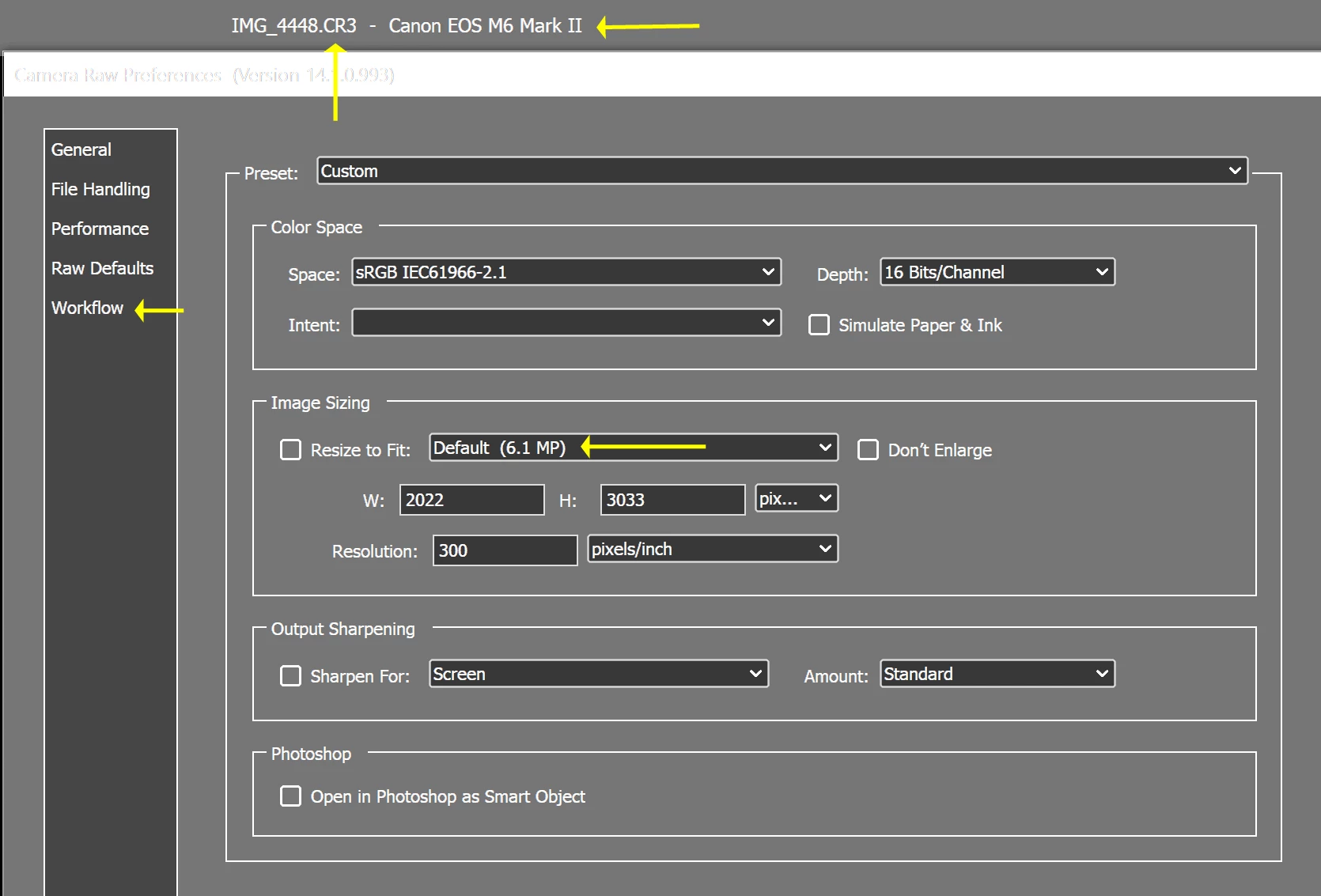Image resolution: width=1321 pixels, height=896 pixels.
Task: Check Open in Photoshop as Smart Object
Action: tap(291, 796)
